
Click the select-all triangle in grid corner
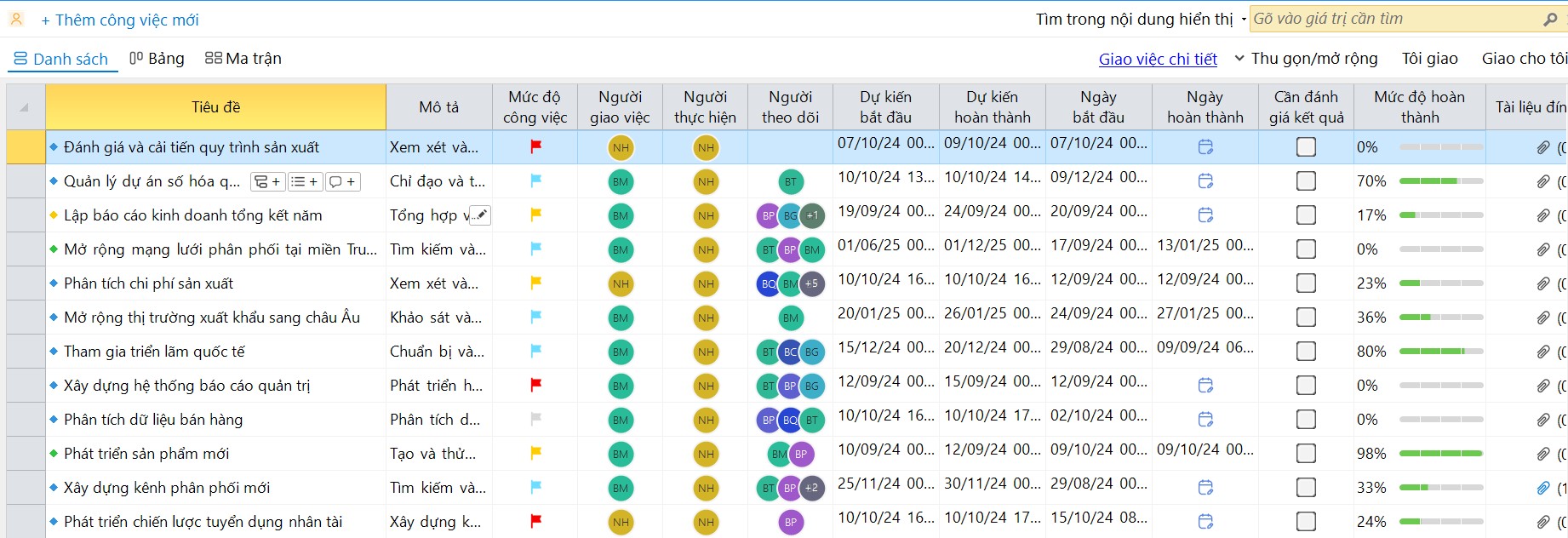pyautogui.click(x=25, y=107)
